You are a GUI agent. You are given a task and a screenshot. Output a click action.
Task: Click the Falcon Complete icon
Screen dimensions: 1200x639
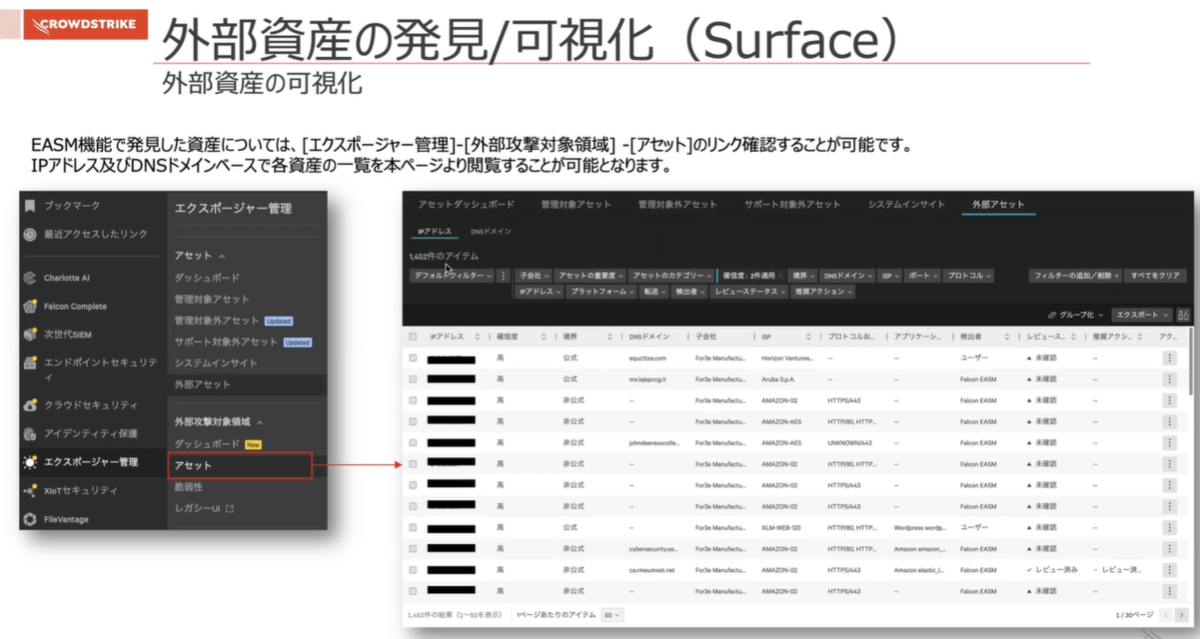(x=30, y=306)
